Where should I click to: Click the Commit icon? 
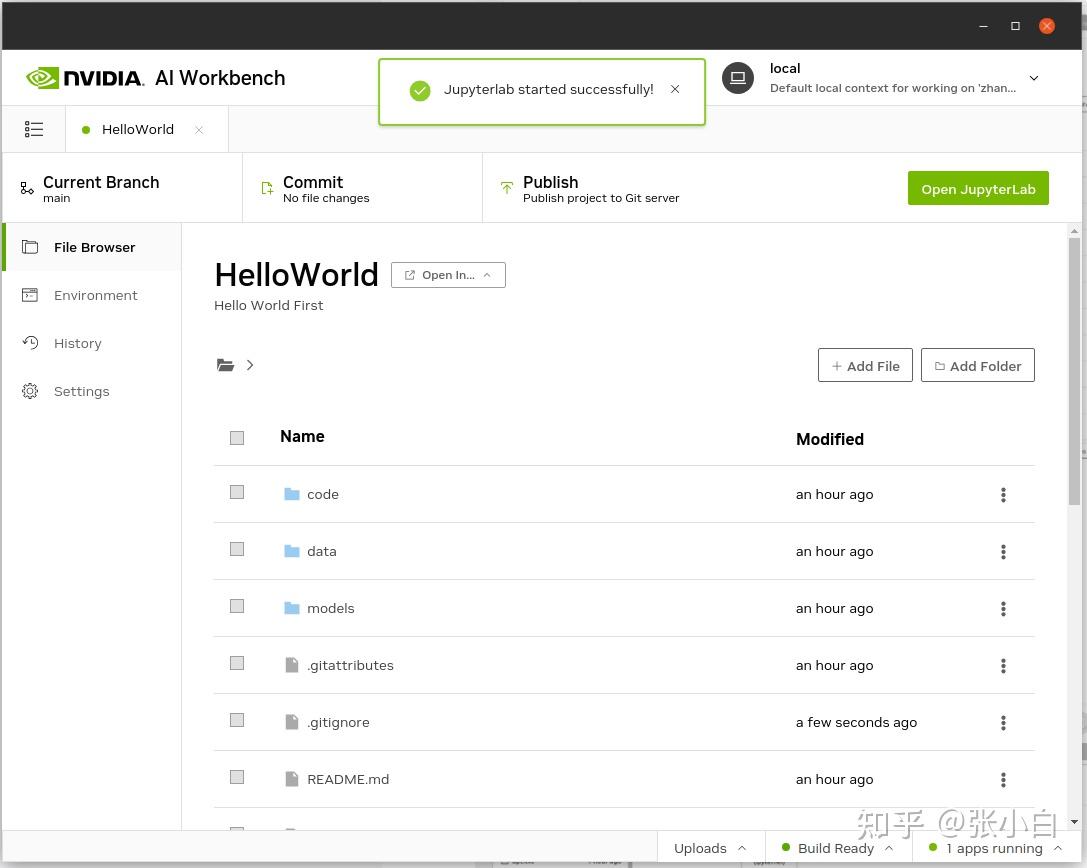point(266,188)
